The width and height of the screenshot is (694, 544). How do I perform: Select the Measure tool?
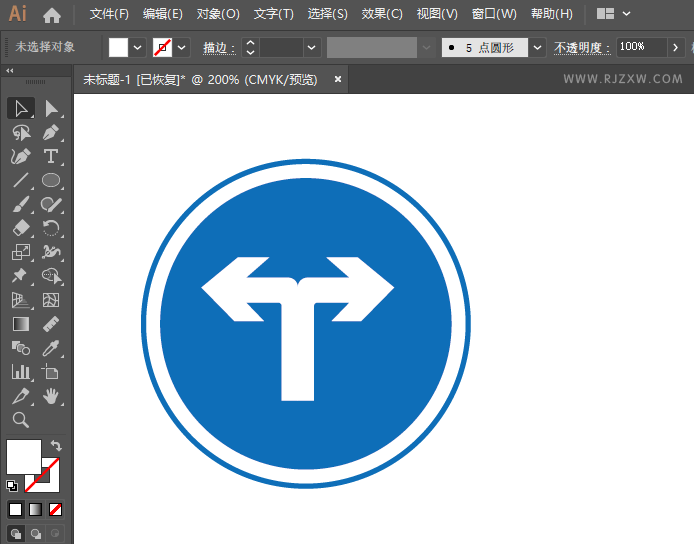coord(51,324)
